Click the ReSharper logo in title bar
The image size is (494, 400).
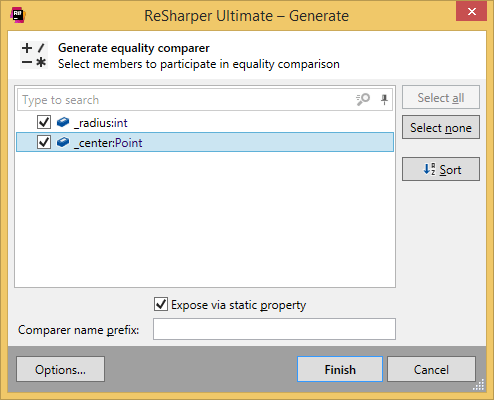click(x=18, y=15)
